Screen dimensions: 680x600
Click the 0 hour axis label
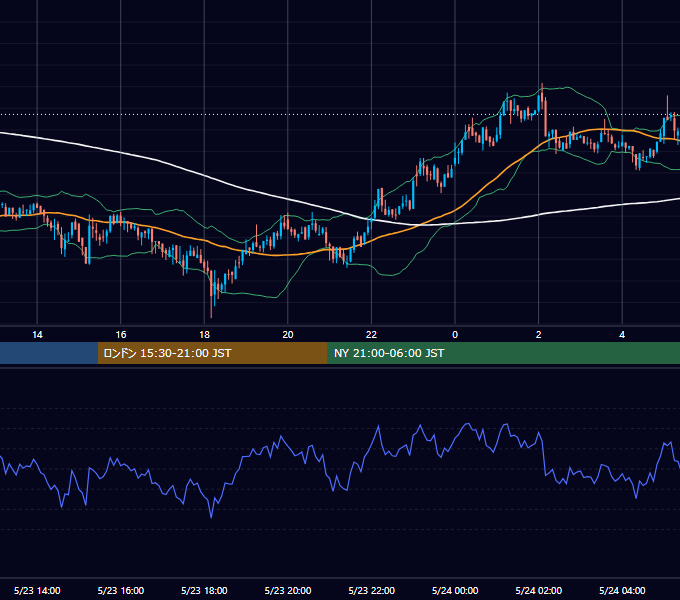point(455,335)
